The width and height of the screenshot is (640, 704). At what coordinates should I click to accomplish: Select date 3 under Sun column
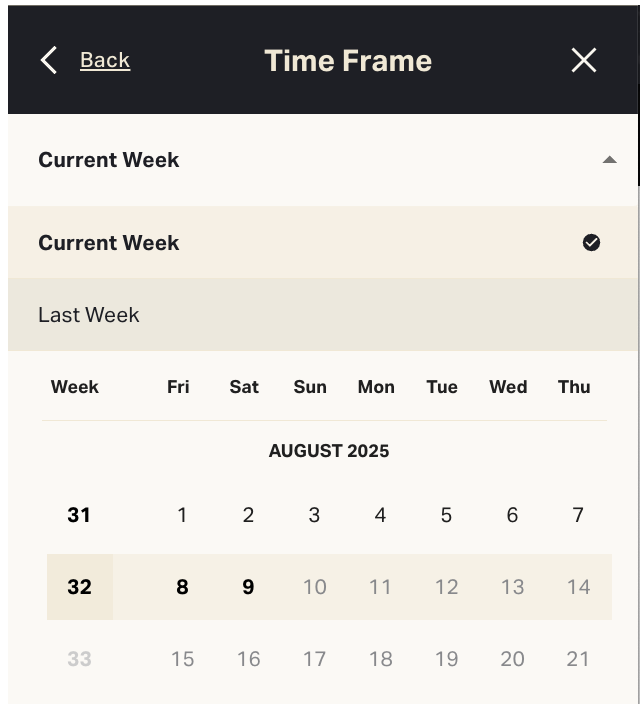pos(314,515)
